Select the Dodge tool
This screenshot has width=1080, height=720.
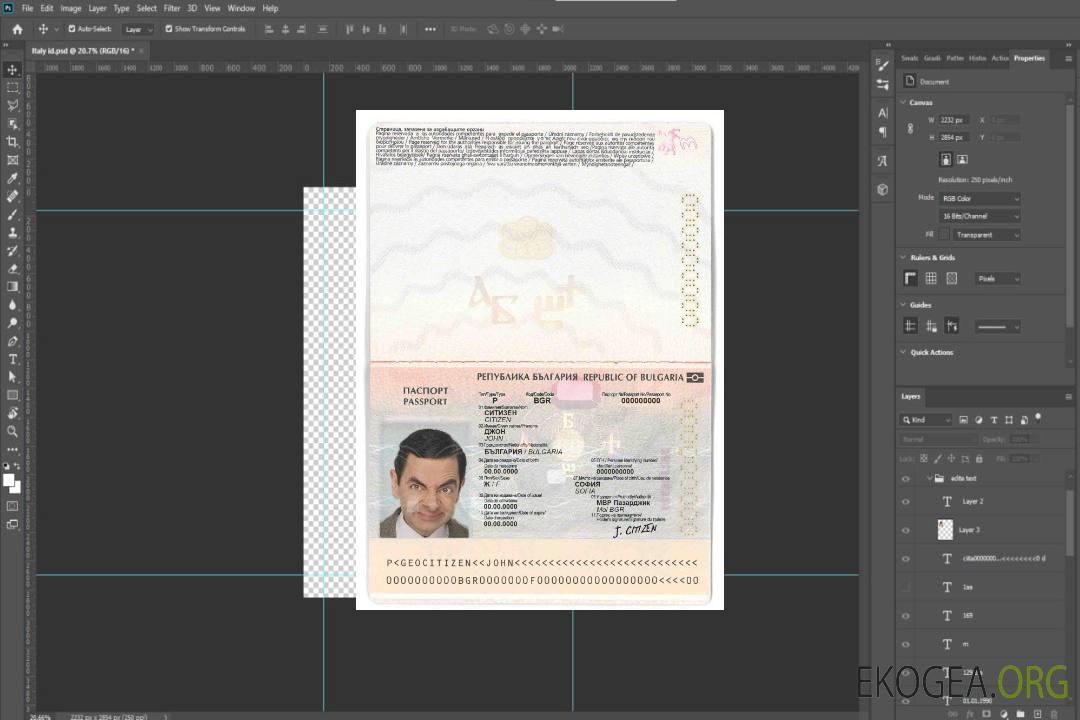pyautogui.click(x=12, y=322)
